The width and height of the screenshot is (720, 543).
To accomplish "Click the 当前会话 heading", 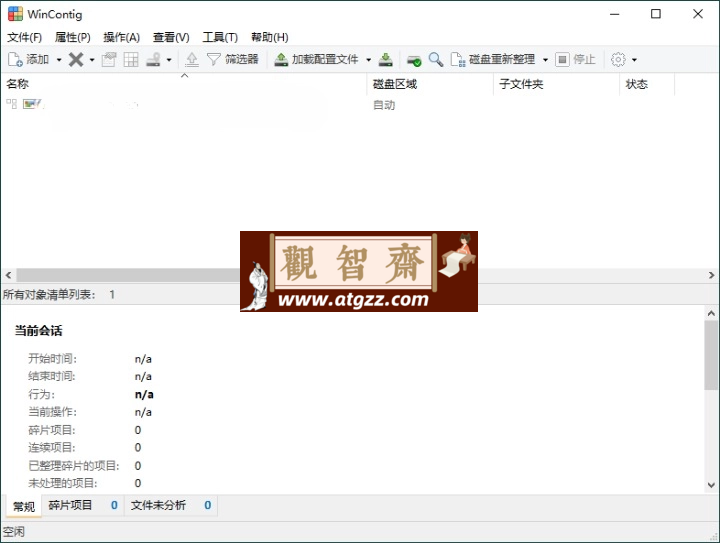I will pyautogui.click(x=38, y=330).
